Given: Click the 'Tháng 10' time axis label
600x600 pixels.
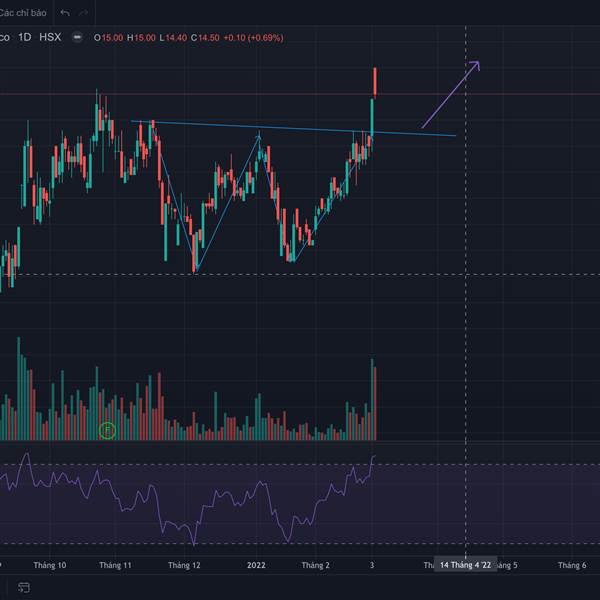Looking at the screenshot, I should pos(50,565).
